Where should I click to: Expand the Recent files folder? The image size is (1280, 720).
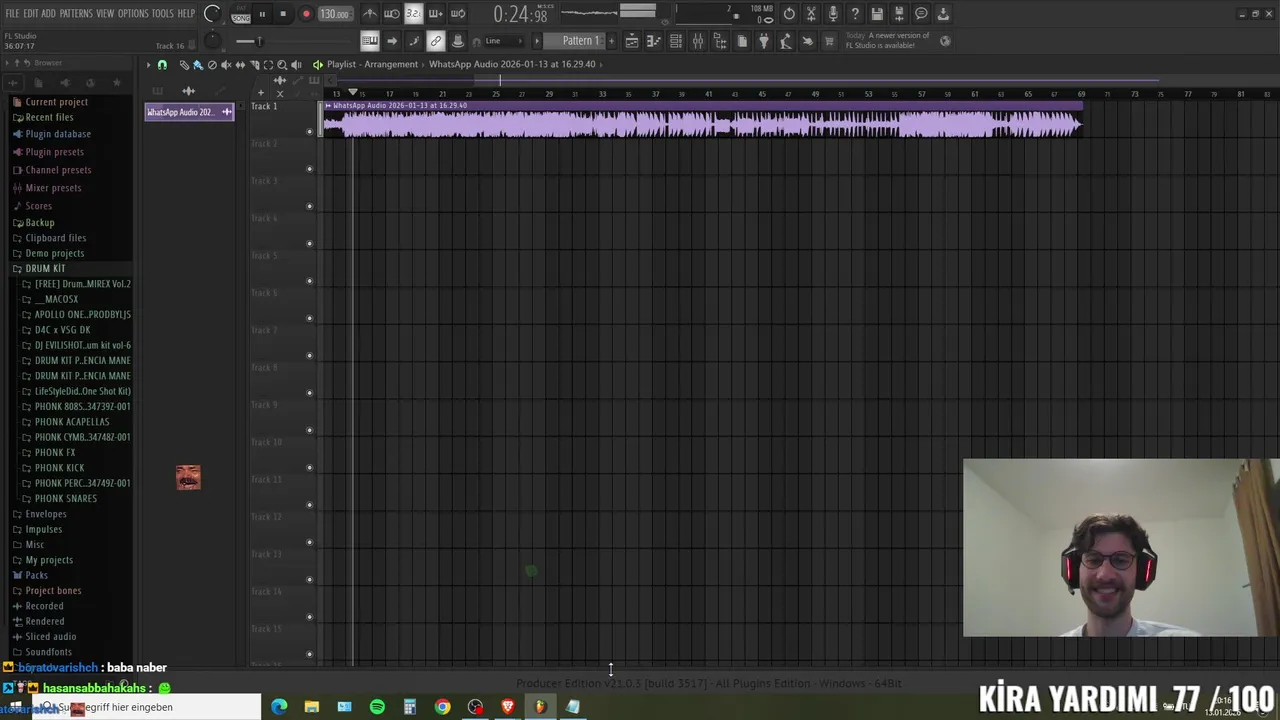click(x=49, y=118)
